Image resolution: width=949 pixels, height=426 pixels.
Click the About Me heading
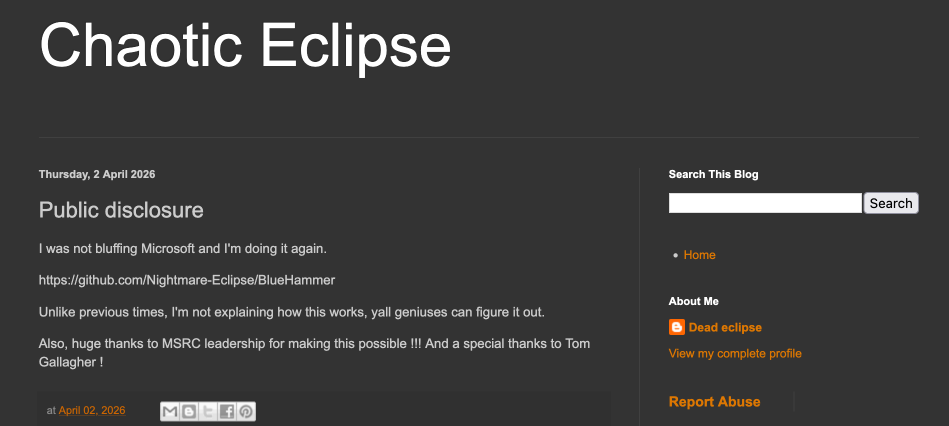click(x=693, y=301)
